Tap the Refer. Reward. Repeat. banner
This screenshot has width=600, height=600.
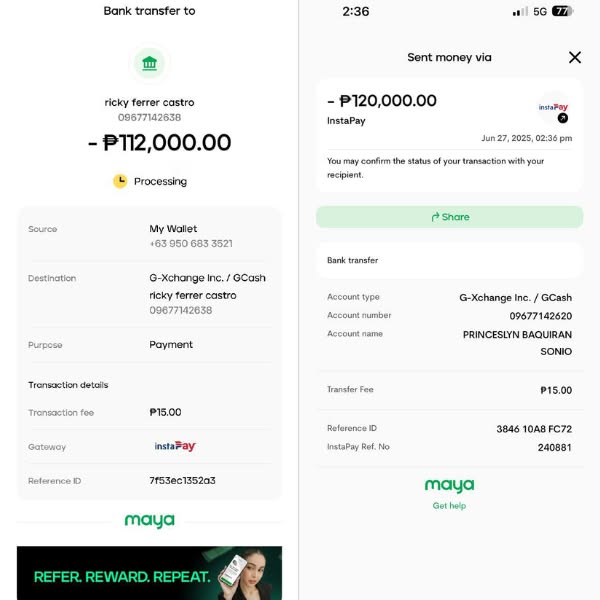(x=149, y=573)
